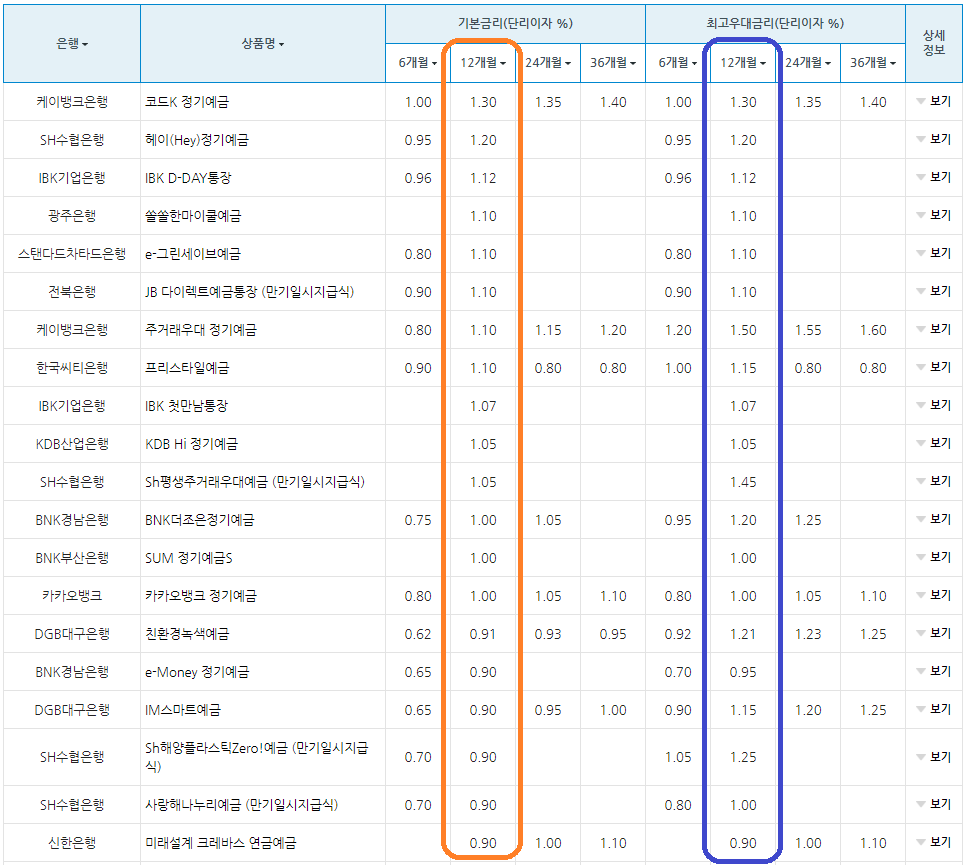Click 1.21 top 12-month rate for 친환경녹색예금
The width and height of the screenshot is (968, 865).
[x=743, y=634]
